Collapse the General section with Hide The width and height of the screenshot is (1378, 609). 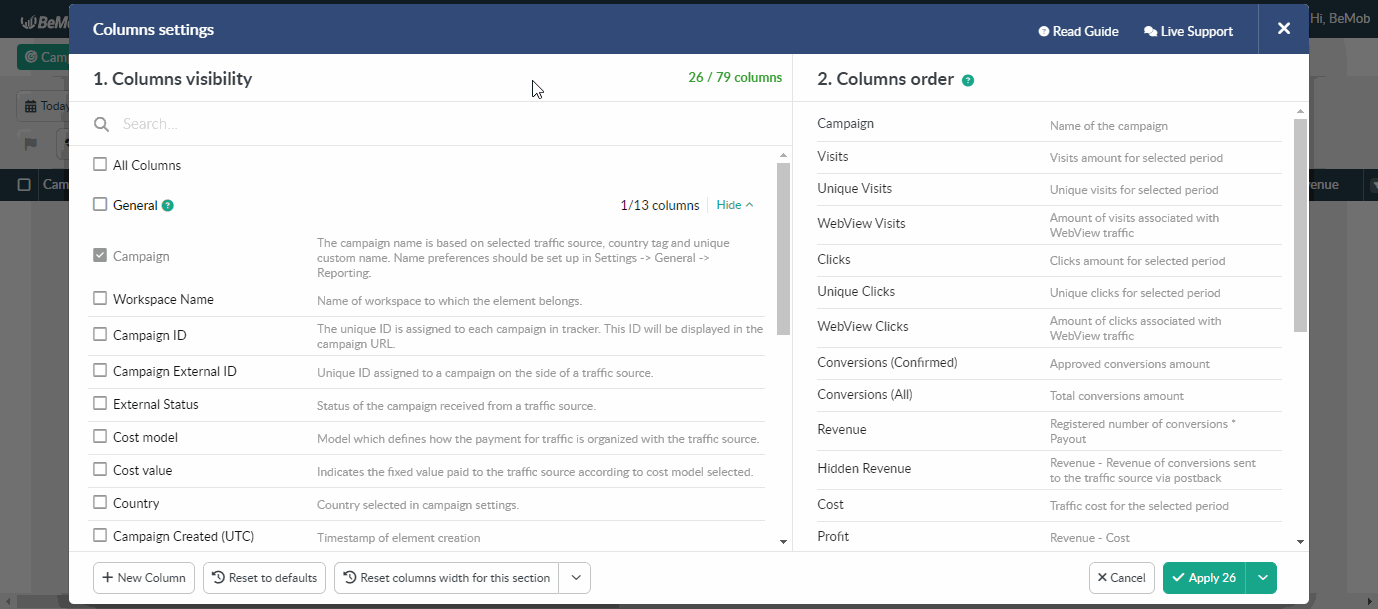735,205
